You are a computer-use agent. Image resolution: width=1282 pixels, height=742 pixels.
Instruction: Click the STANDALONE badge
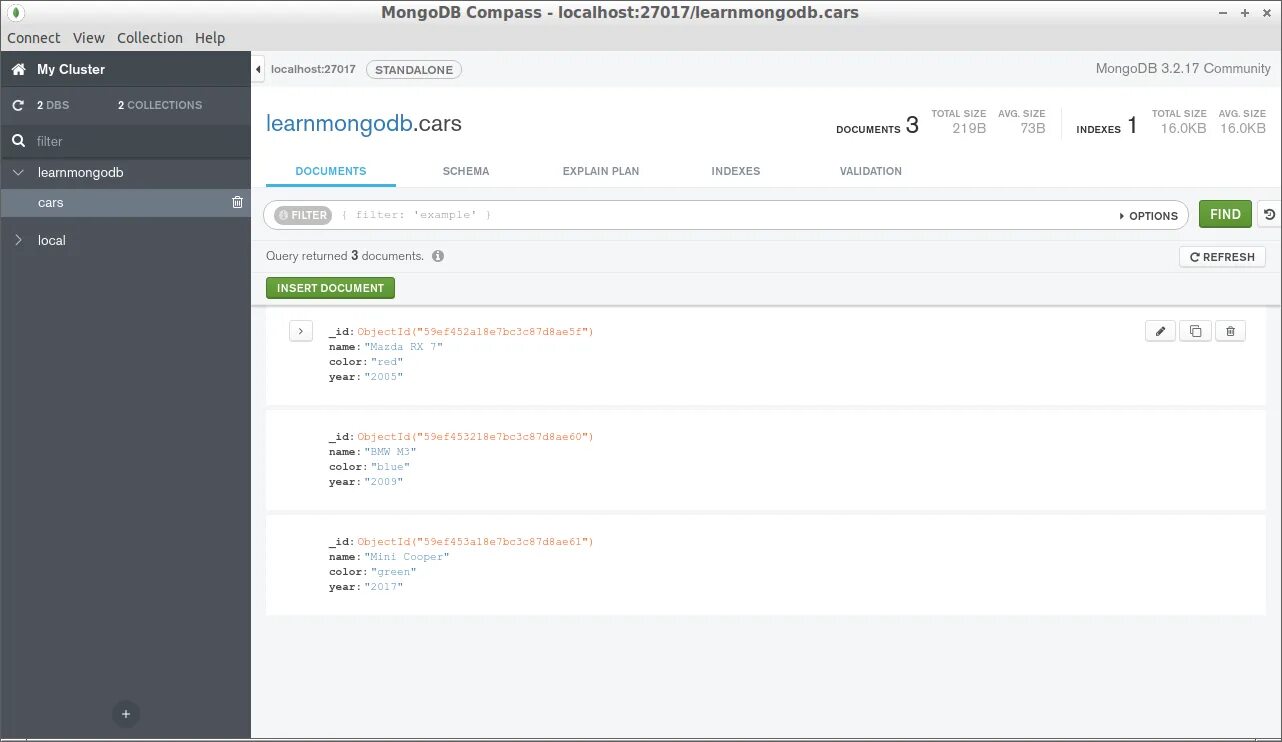[414, 70]
